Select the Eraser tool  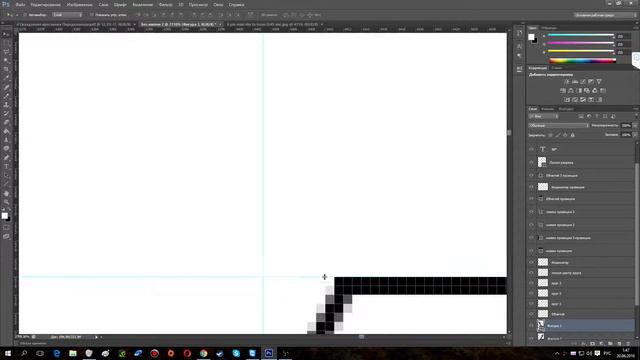click(6, 122)
